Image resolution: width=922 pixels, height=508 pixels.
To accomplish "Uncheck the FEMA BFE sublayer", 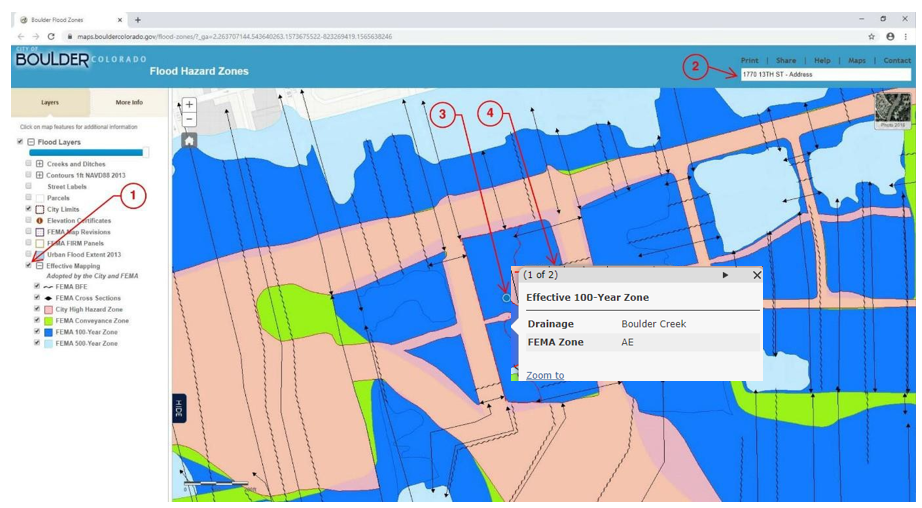I will click(37, 286).
